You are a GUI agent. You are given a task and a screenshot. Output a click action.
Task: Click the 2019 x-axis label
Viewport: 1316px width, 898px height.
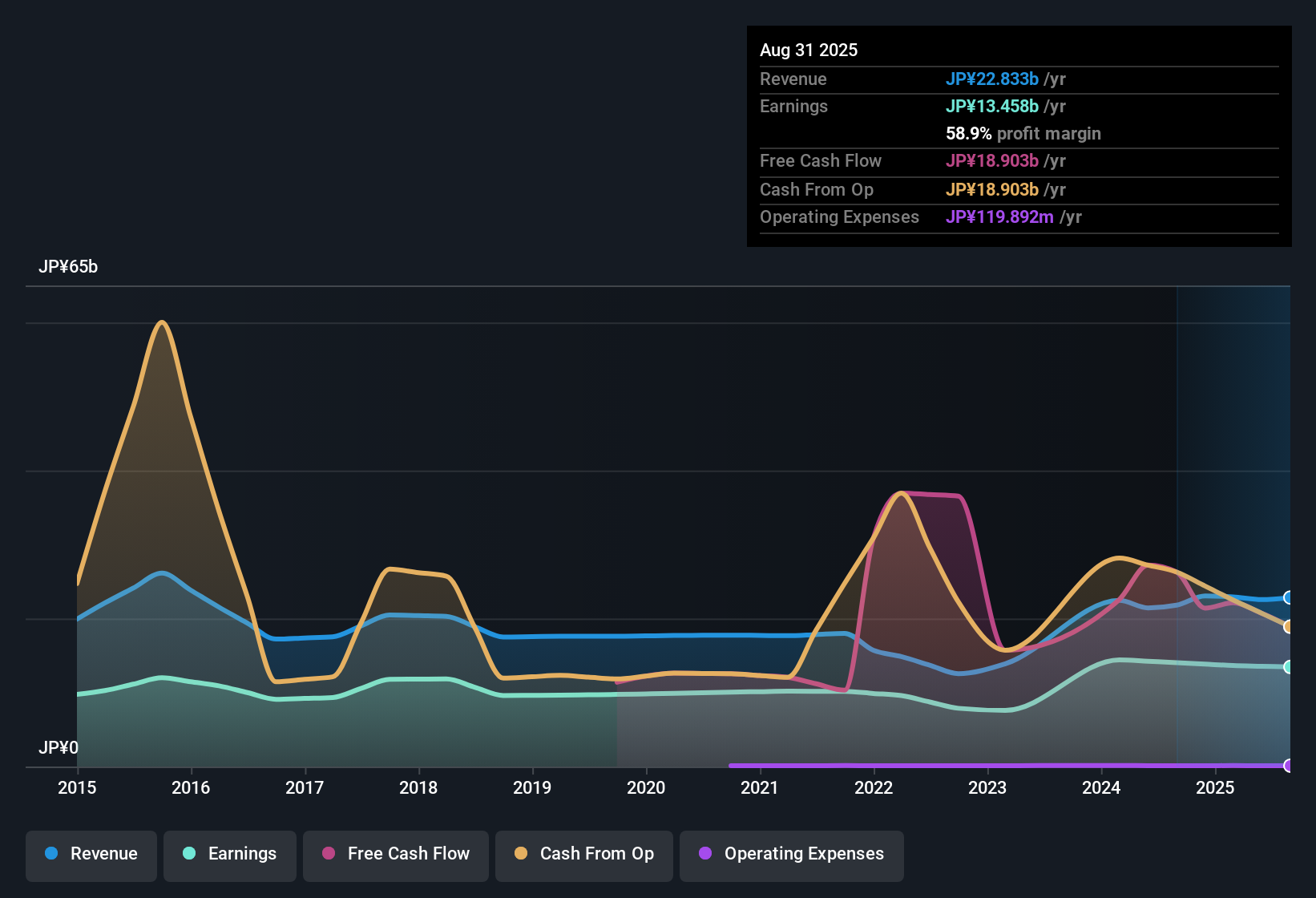click(x=532, y=788)
